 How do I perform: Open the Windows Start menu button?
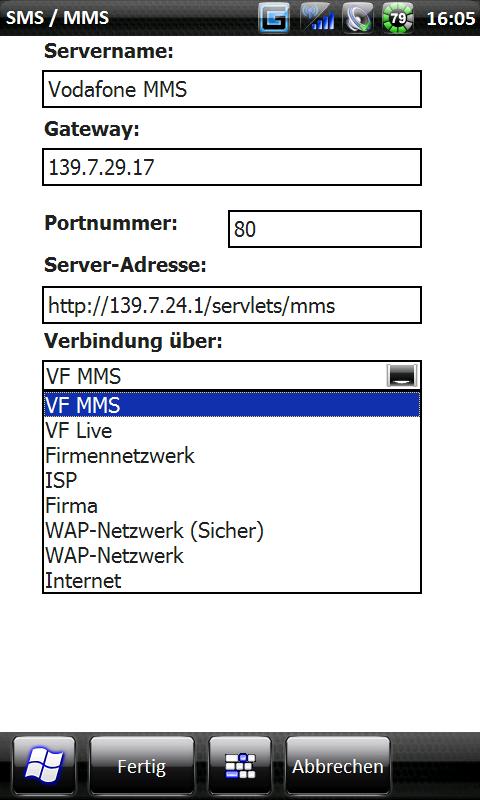[44, 766]
